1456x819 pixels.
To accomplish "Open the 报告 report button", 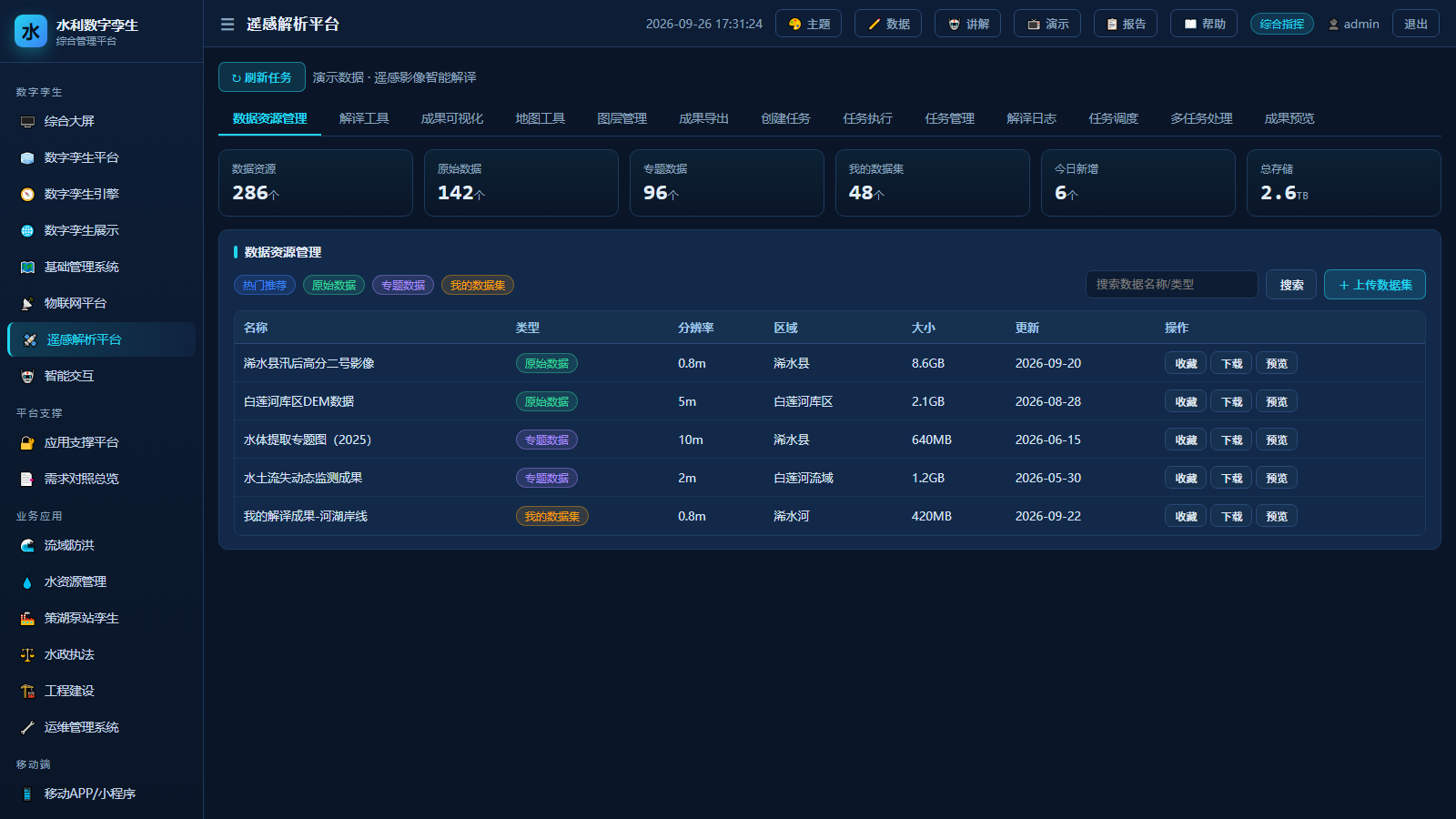I will coord(1126,24).
